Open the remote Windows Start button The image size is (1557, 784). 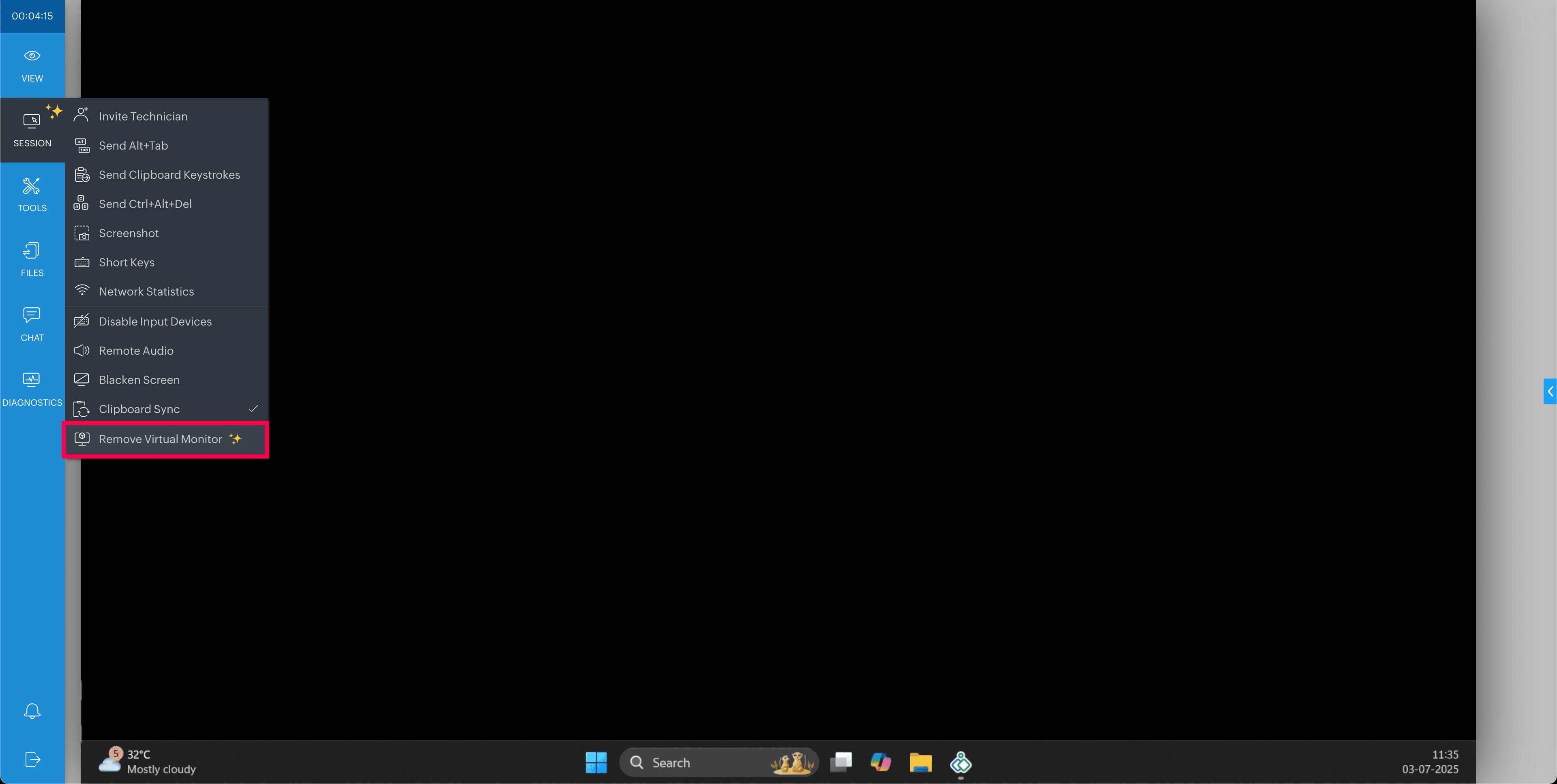596,763
